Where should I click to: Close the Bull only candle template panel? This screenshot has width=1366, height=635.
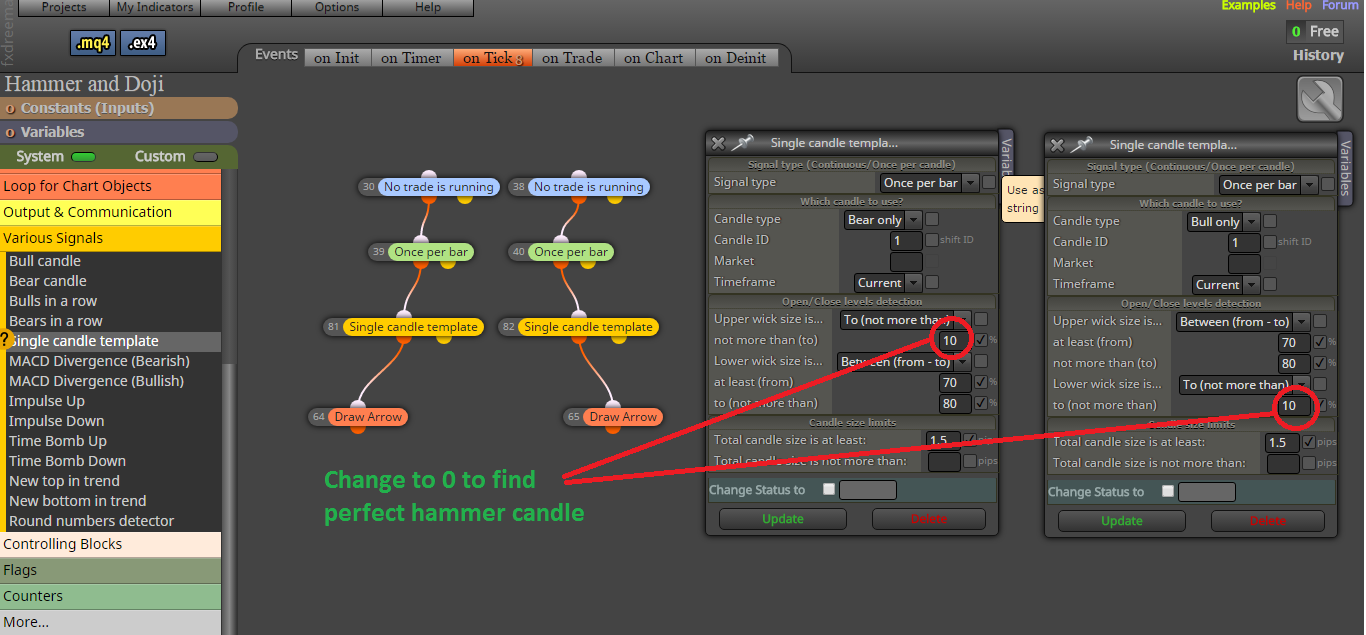tap(1056, 145)
